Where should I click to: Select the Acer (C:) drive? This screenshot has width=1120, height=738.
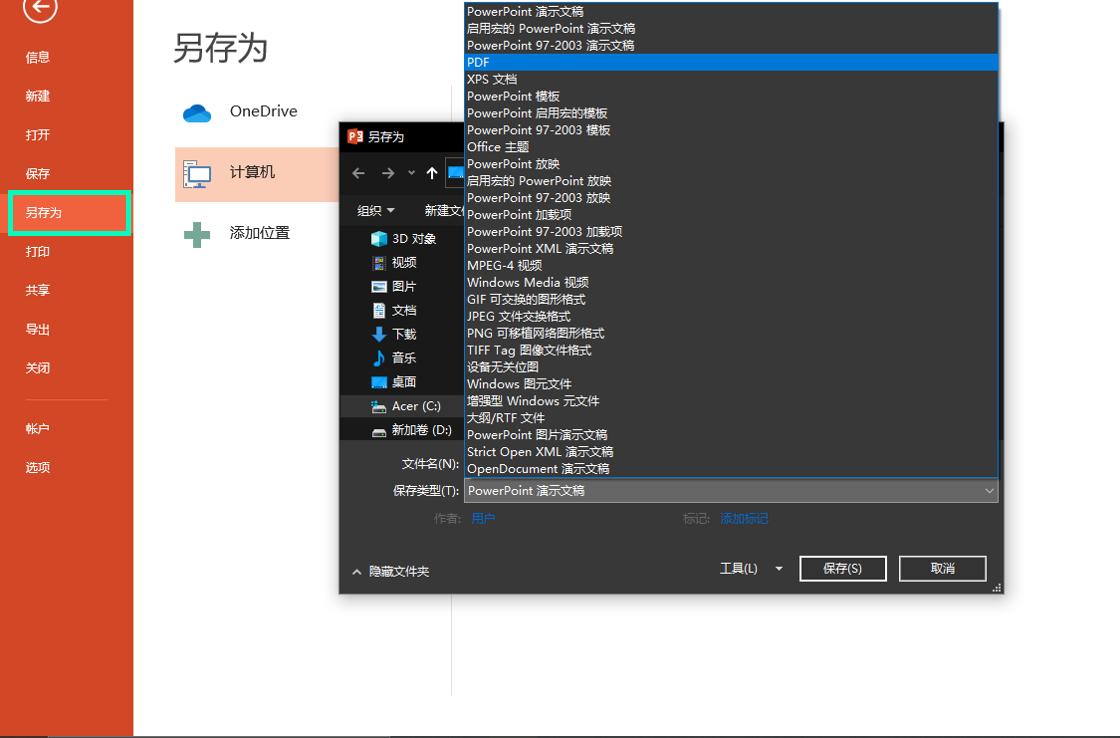[409, 406]
